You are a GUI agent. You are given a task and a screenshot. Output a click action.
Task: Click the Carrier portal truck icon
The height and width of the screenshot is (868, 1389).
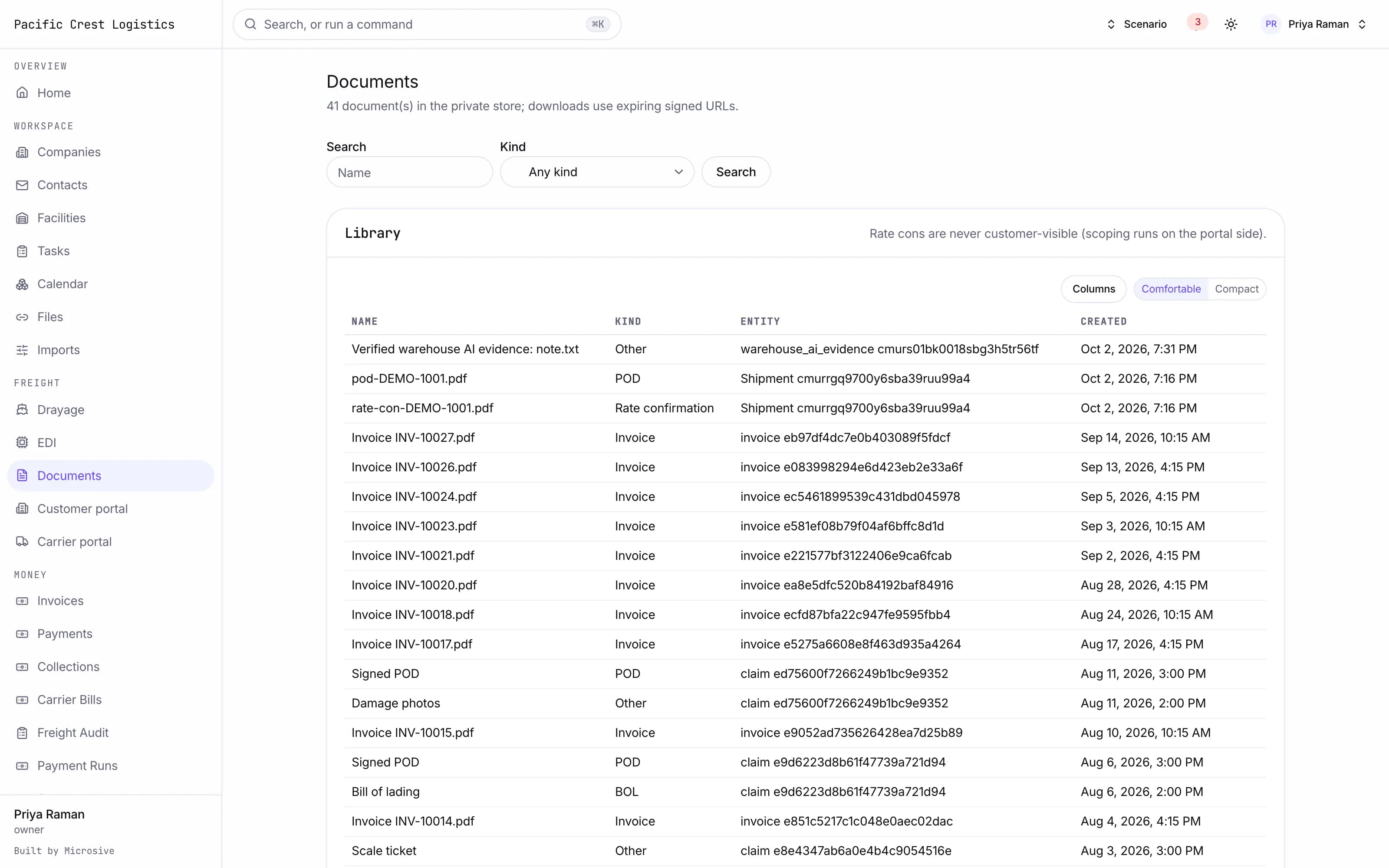click(x=22, y=541)
